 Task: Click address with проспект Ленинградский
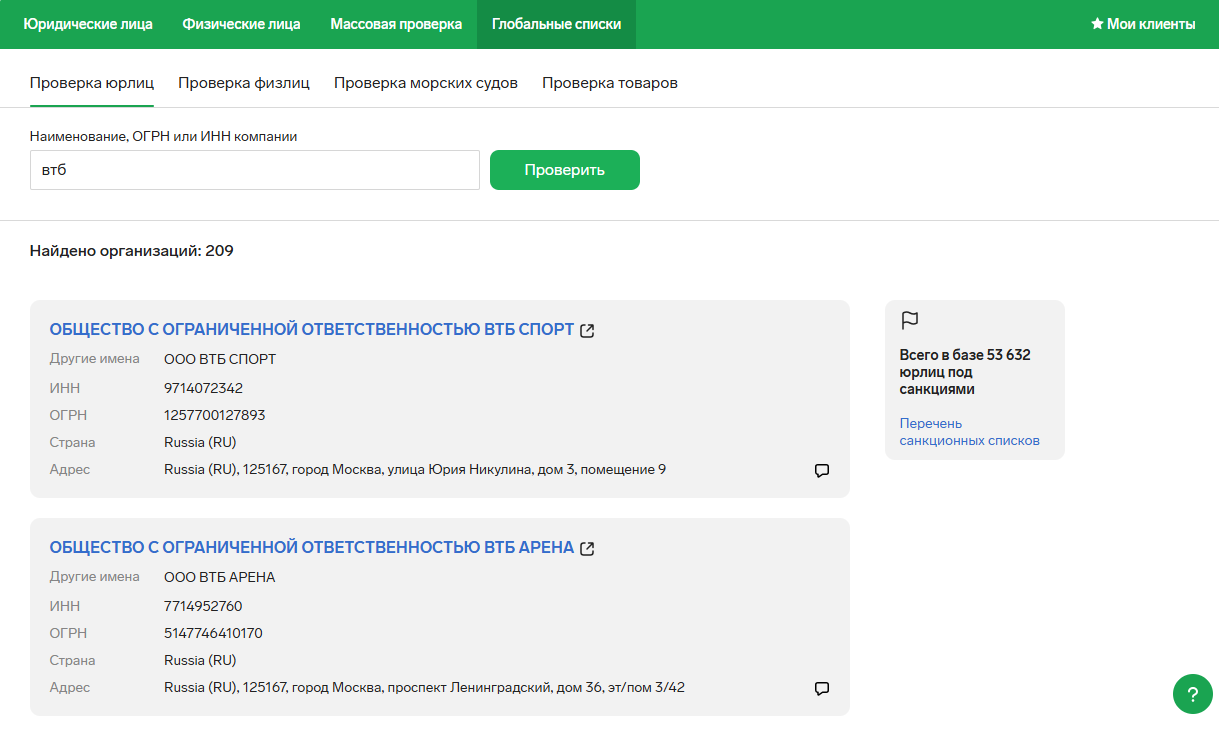424,687
